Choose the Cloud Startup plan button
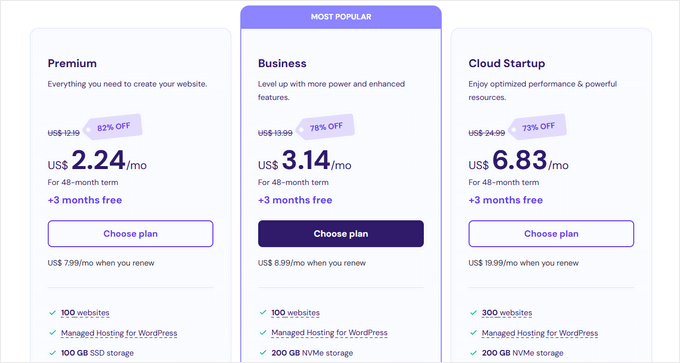The height and width of the screenshot is (363, 680). pyautogui.click(x=551, y=234)
